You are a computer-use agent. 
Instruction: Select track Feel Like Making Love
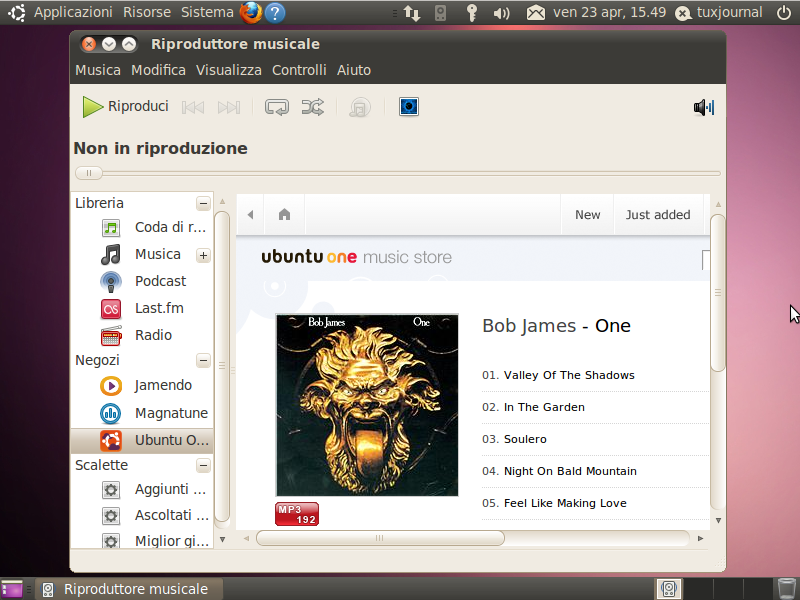[565, 503]
